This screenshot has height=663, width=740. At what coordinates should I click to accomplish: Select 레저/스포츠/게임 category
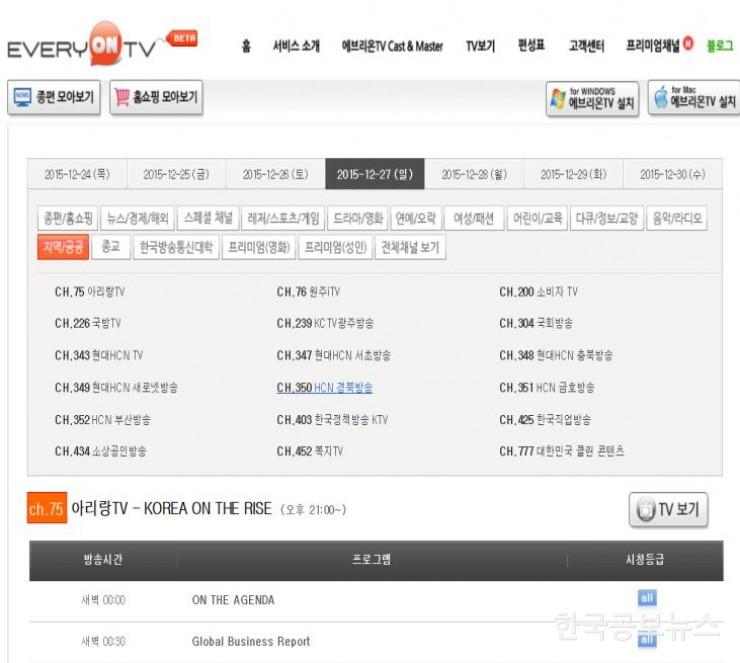pos(283,218)
